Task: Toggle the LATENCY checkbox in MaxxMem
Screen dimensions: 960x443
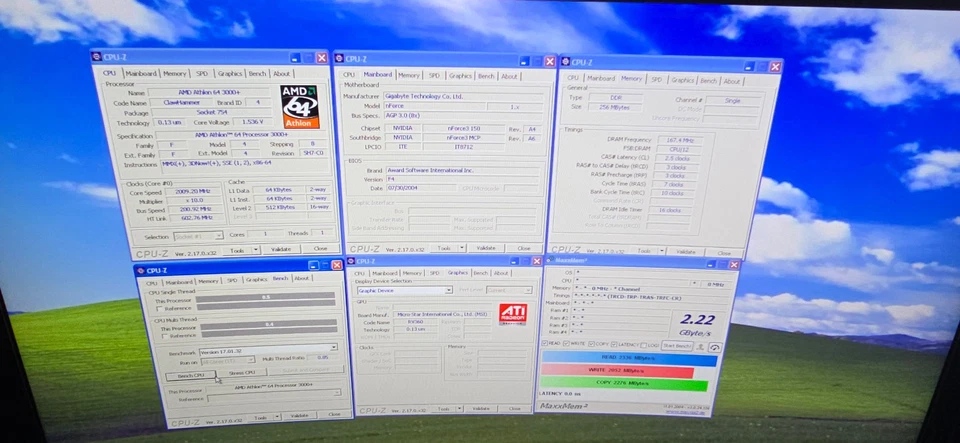Action: pos(613,344)
